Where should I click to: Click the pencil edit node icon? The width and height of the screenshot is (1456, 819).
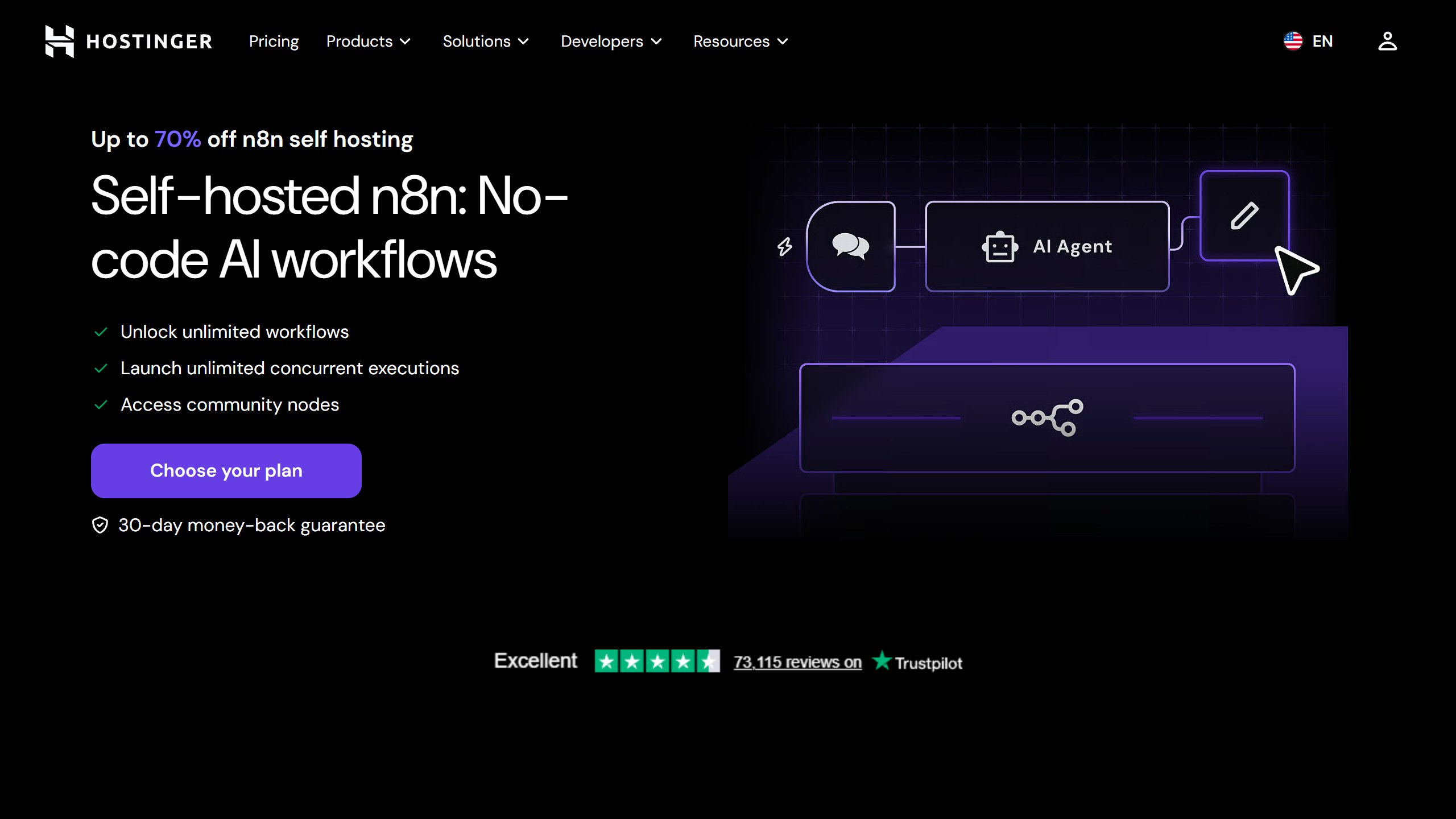(x=1244, y=216)
